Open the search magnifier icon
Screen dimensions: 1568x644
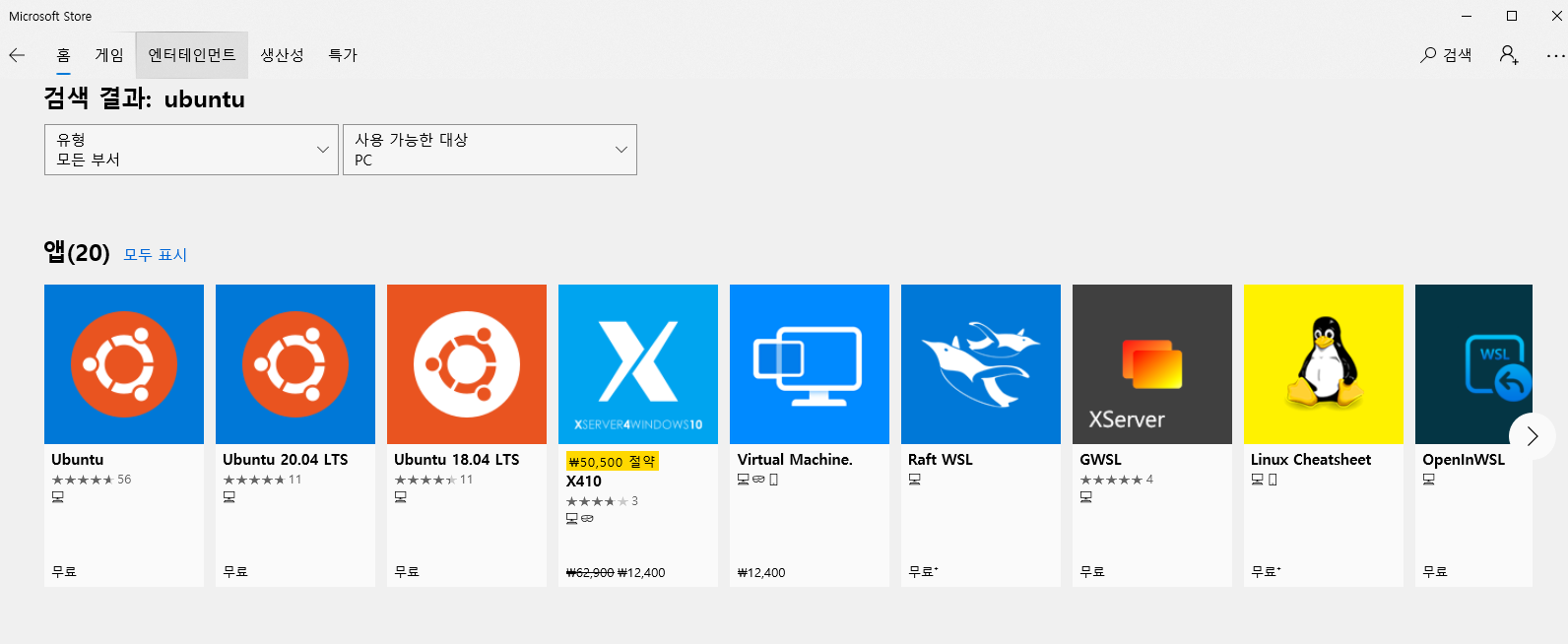point(1428,55)
